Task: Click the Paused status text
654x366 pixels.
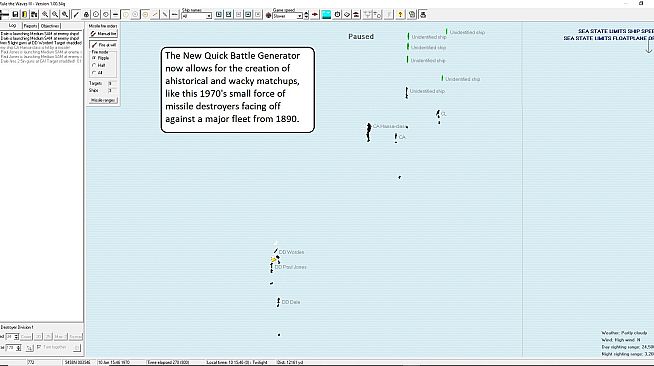Action: [x=361, y=37]
